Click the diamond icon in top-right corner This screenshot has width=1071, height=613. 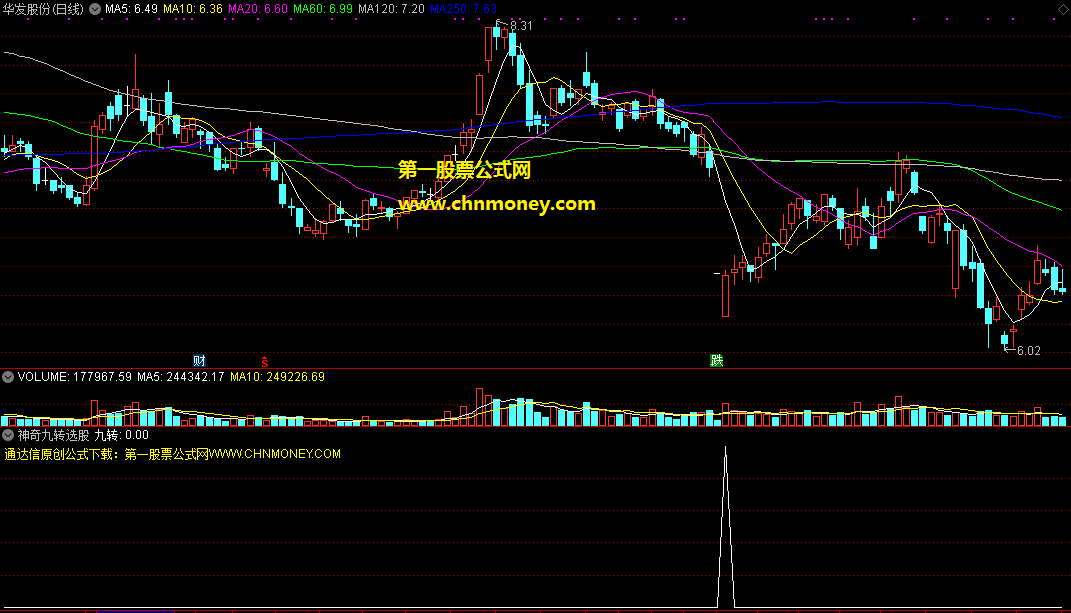tap(1063, 9)
